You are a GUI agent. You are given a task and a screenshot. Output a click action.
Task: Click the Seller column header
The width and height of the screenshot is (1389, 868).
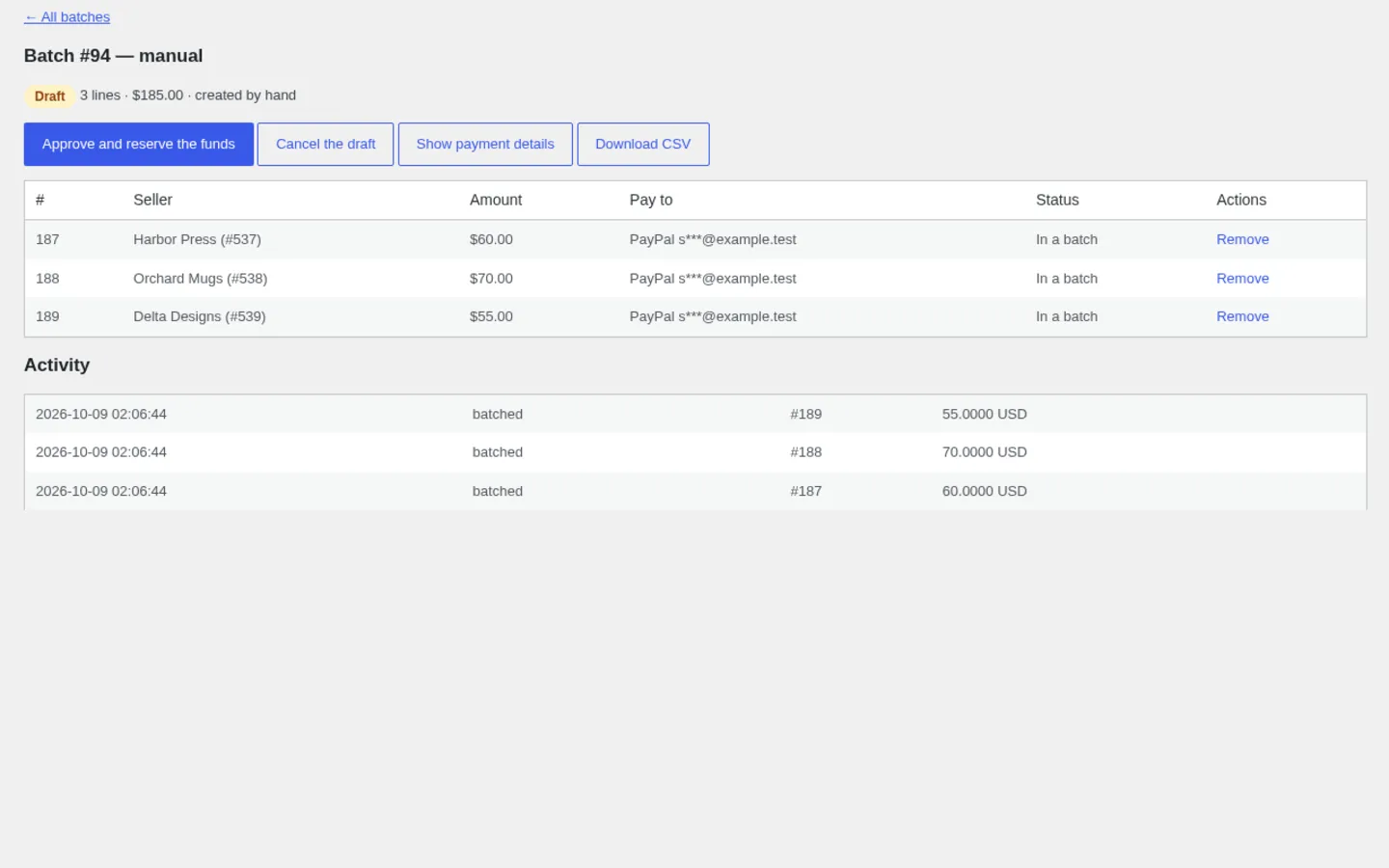[x=152, y=200]
